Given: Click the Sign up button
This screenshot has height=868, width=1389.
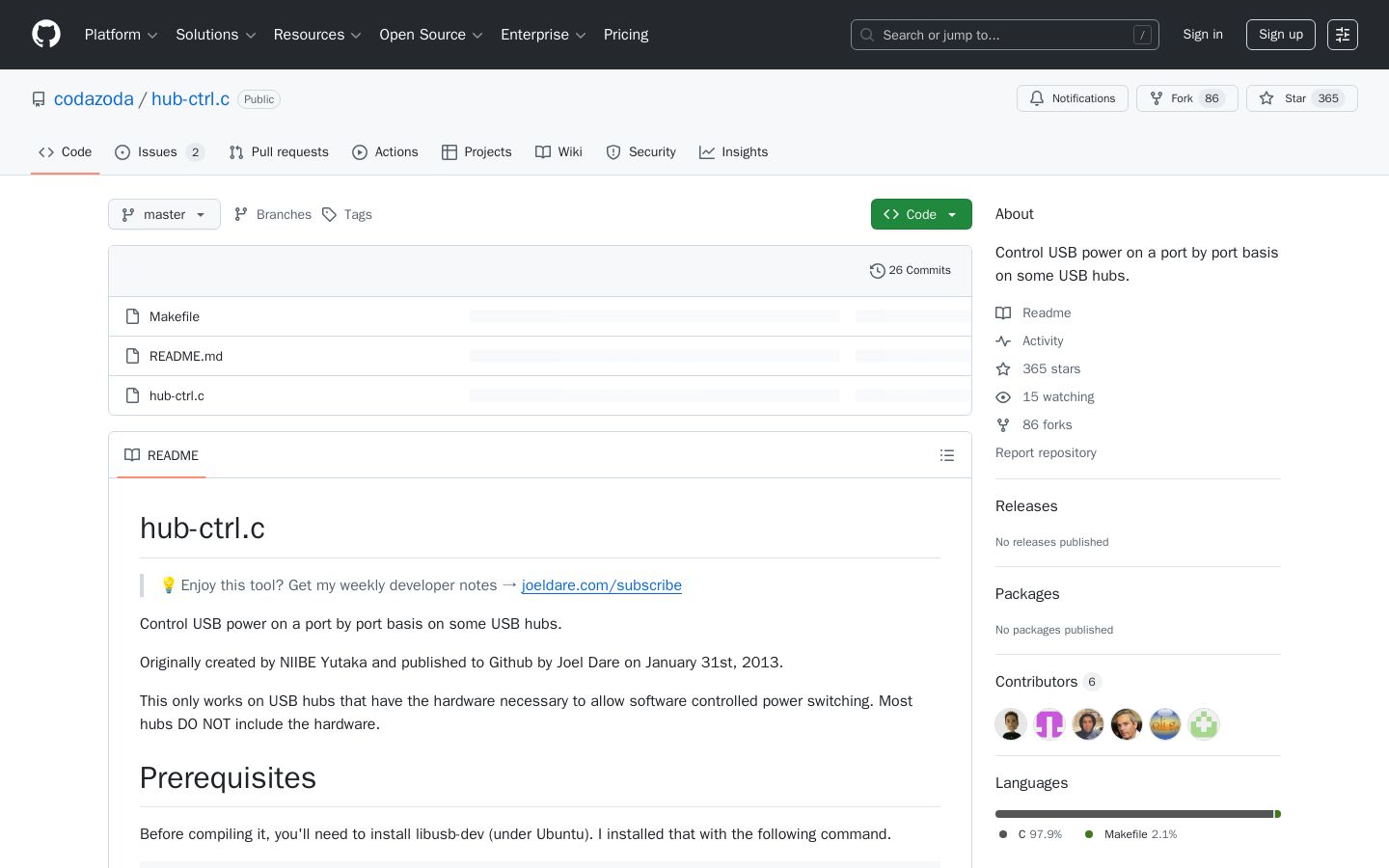Looking at the screenshot, I should [x=1281, y=35].
